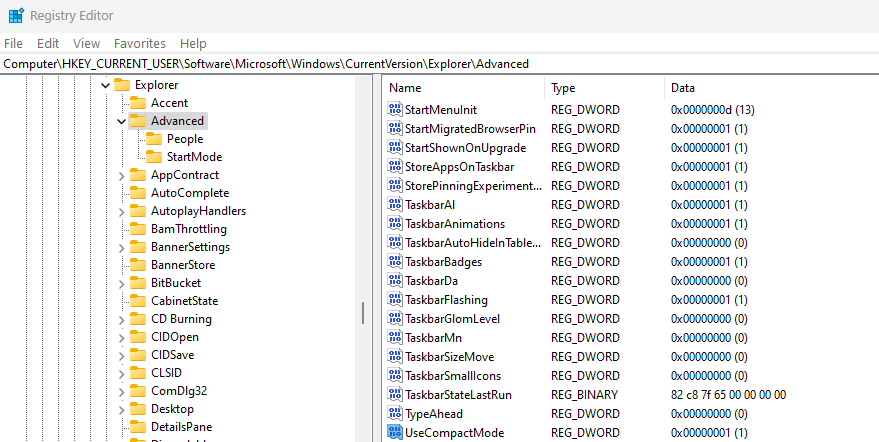This screenshot has width=879, height=442.
Task: Collapse the Explorer key in the tree
Action: [x=105, y=85]
